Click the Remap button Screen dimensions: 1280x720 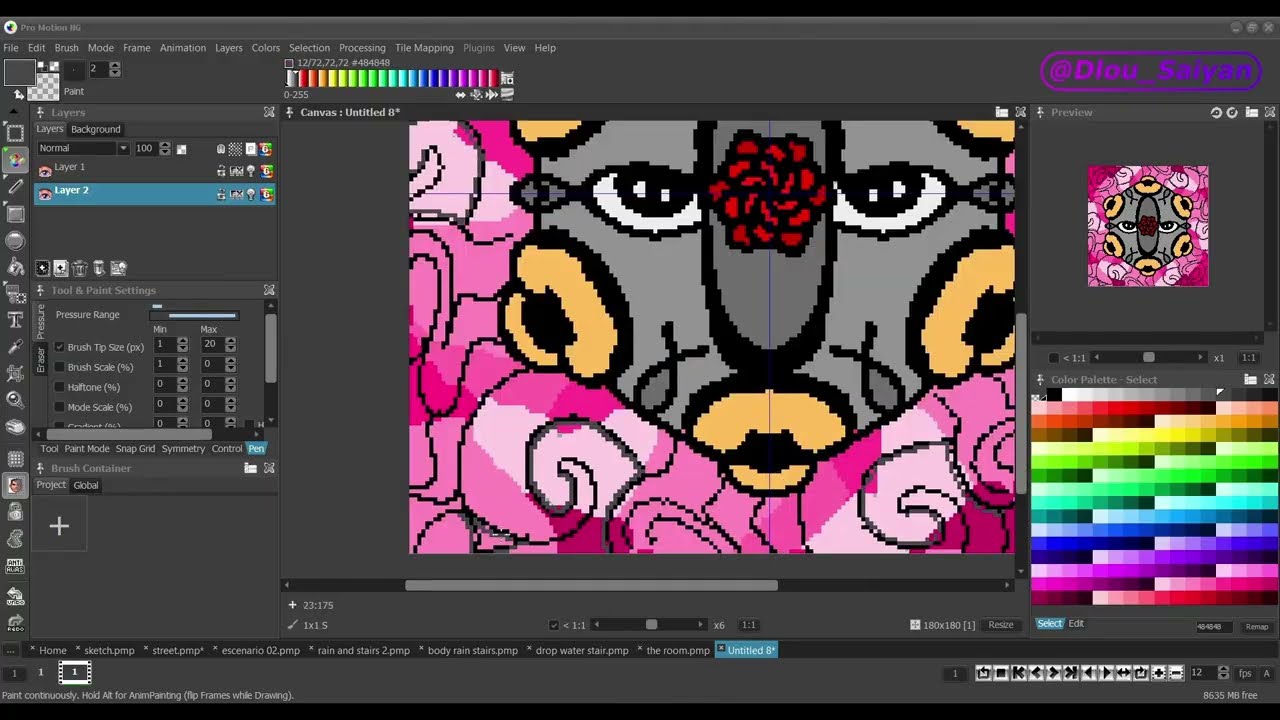[x=1257, y=627]
